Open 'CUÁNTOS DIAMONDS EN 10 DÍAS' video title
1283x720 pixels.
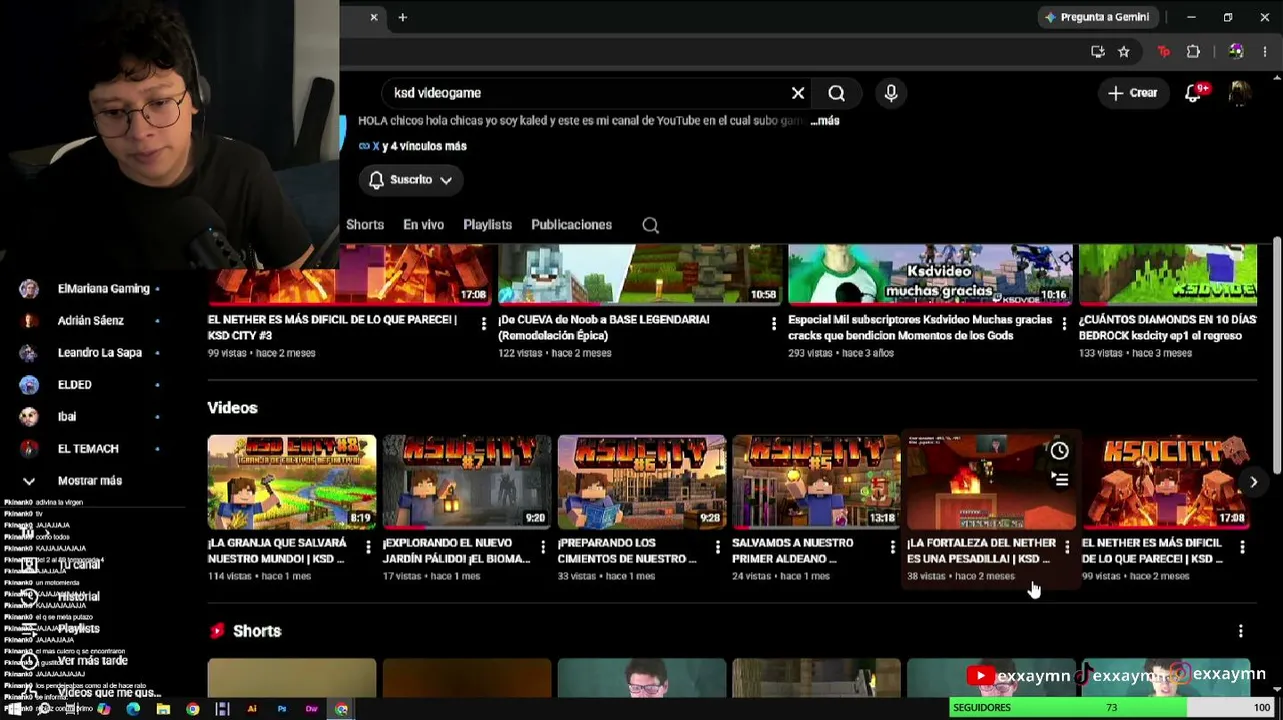click(1167, 328)
